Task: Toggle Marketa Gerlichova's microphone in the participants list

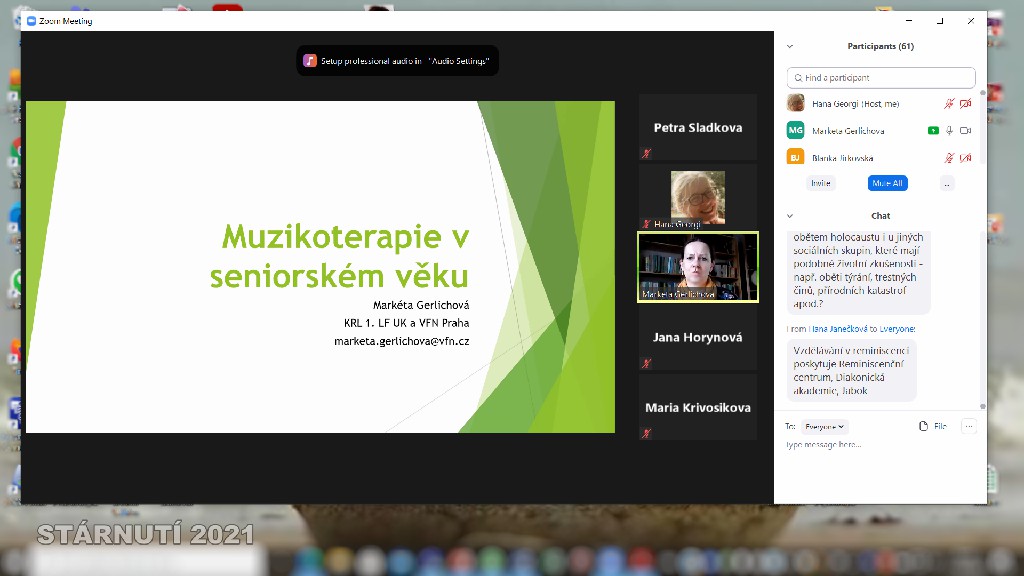Action: coord(949,131)
